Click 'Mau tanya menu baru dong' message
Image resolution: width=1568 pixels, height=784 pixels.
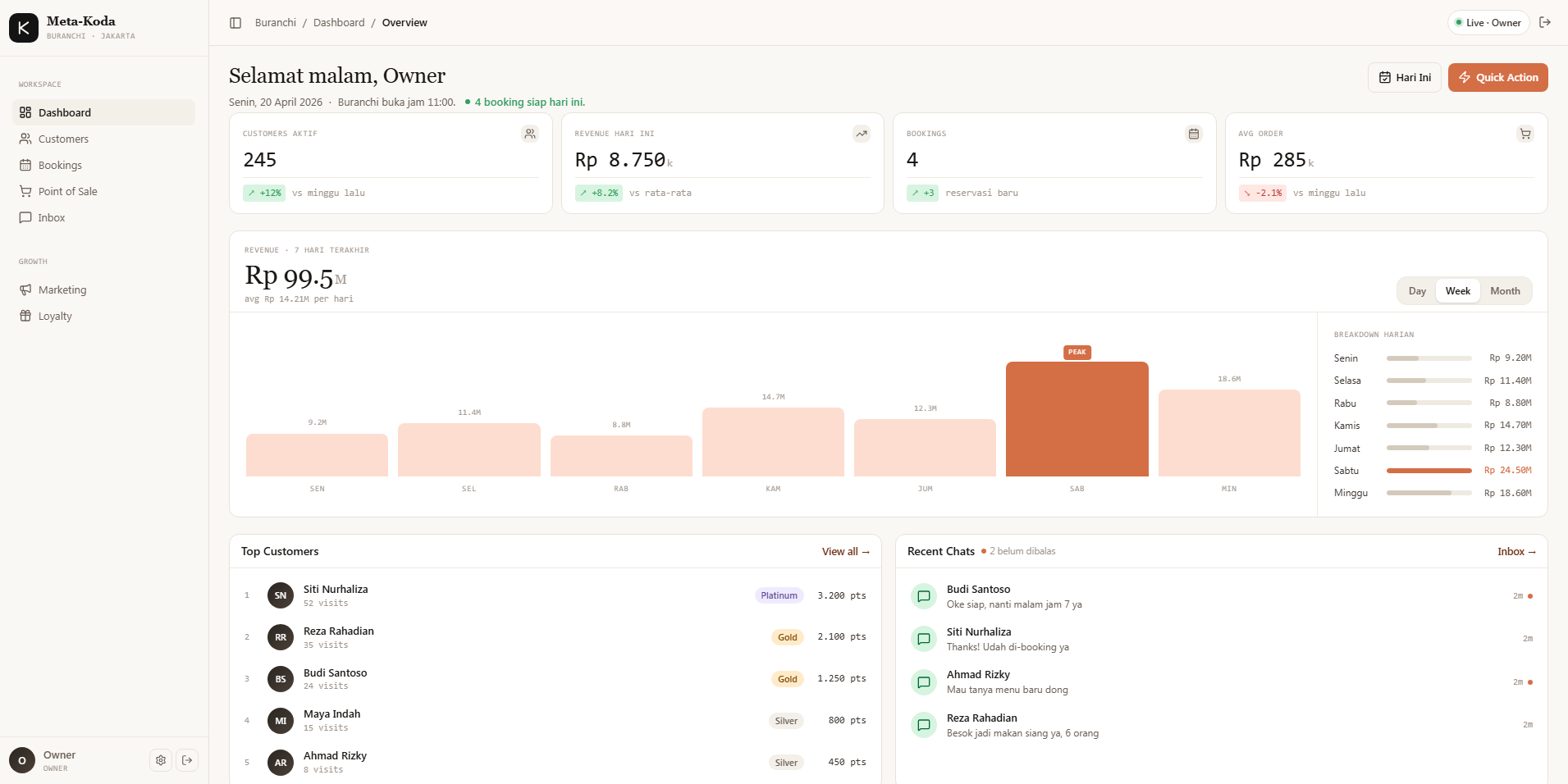pyautogui.click(x=1008, y=690)
